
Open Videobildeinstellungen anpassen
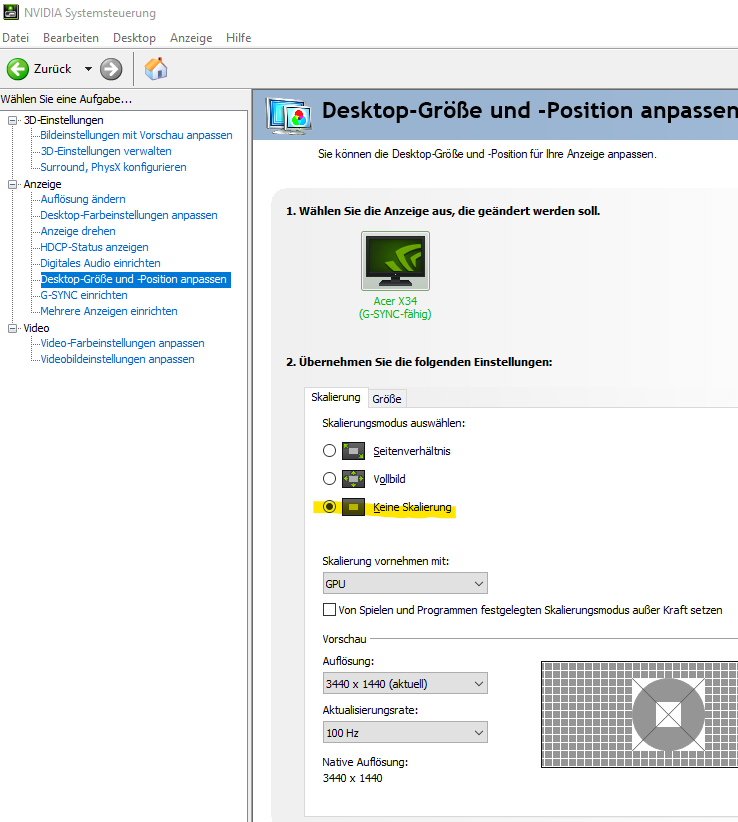coord(117,360)
